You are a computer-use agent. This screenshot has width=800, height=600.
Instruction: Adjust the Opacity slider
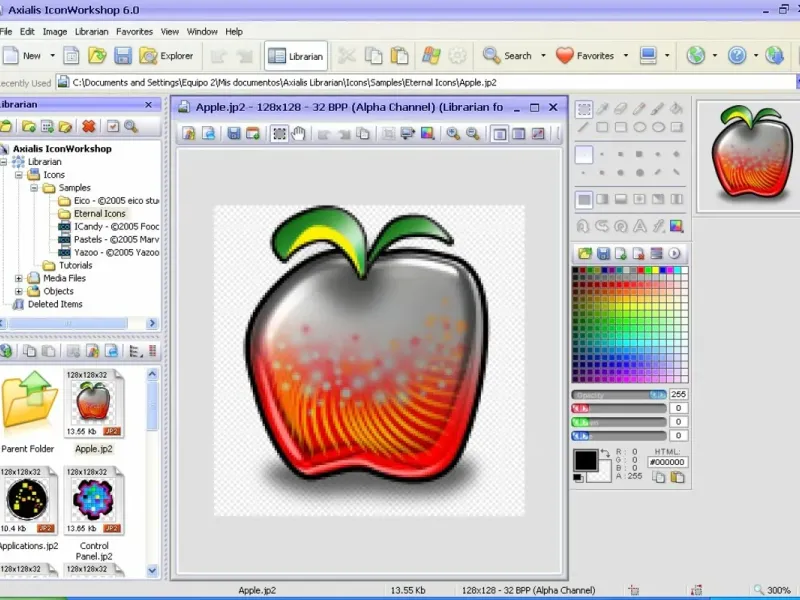pos(619,395)
